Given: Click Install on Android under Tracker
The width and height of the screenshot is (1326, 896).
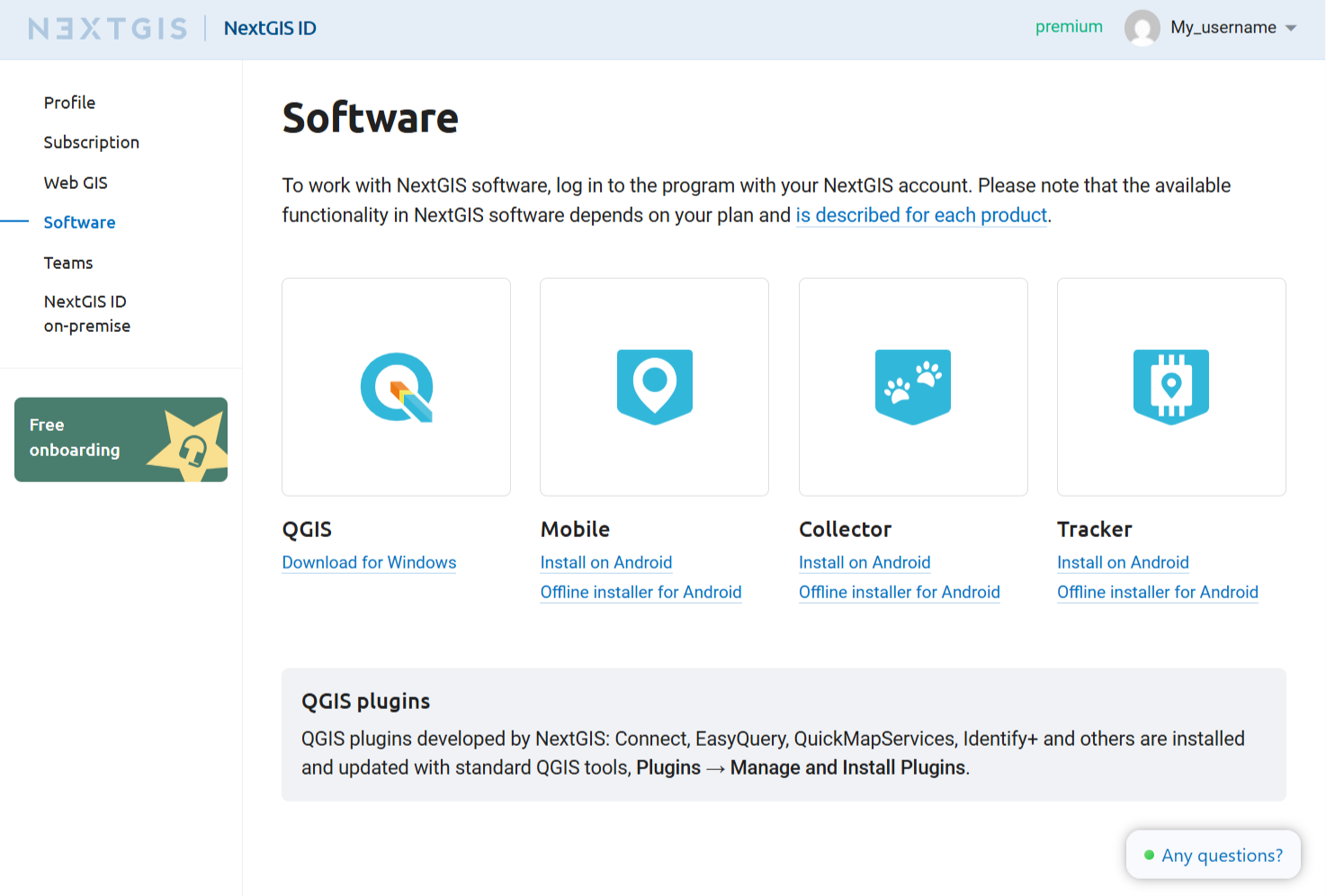Looking at the screenshot, I should pos(1123,562).
